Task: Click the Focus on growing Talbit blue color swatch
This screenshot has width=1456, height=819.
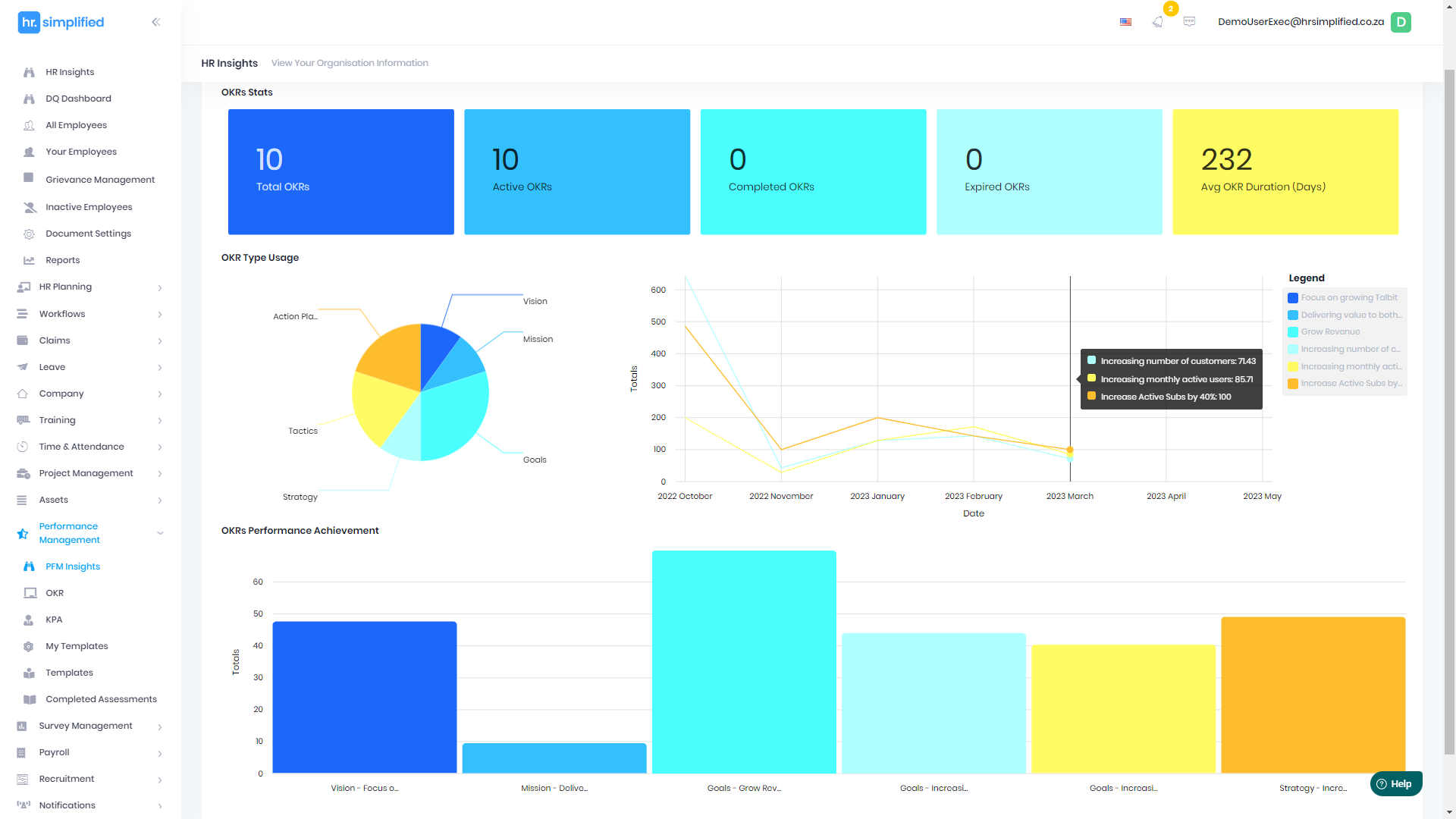Action: point(1292,297)
